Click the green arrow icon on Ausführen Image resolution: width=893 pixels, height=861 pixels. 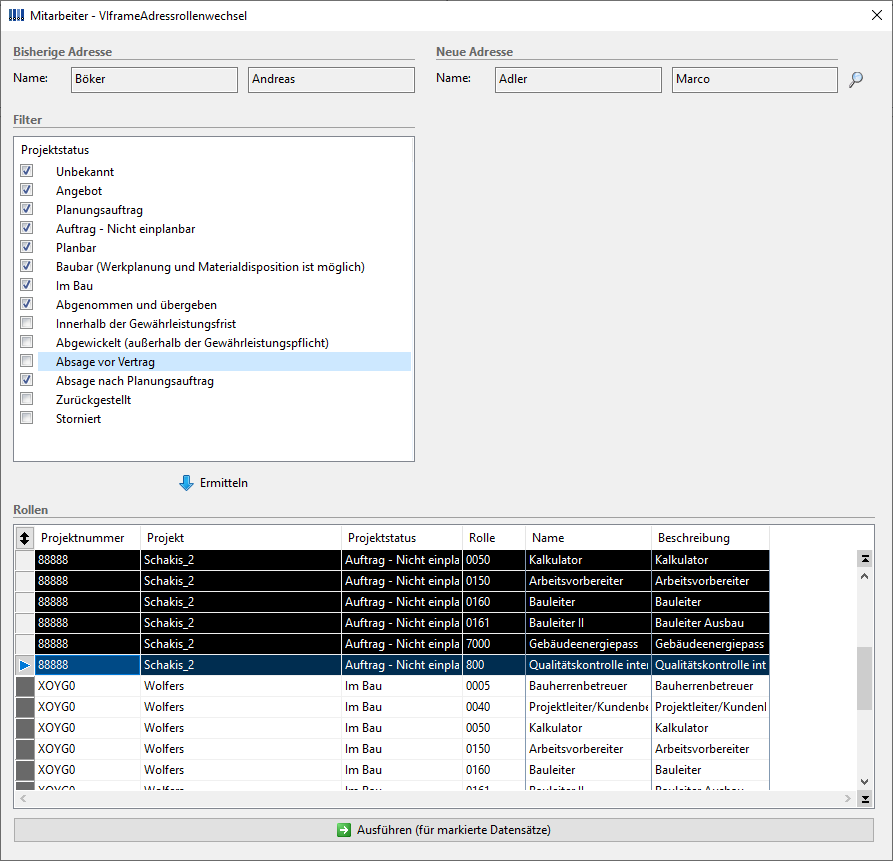[x=344, y=830]
